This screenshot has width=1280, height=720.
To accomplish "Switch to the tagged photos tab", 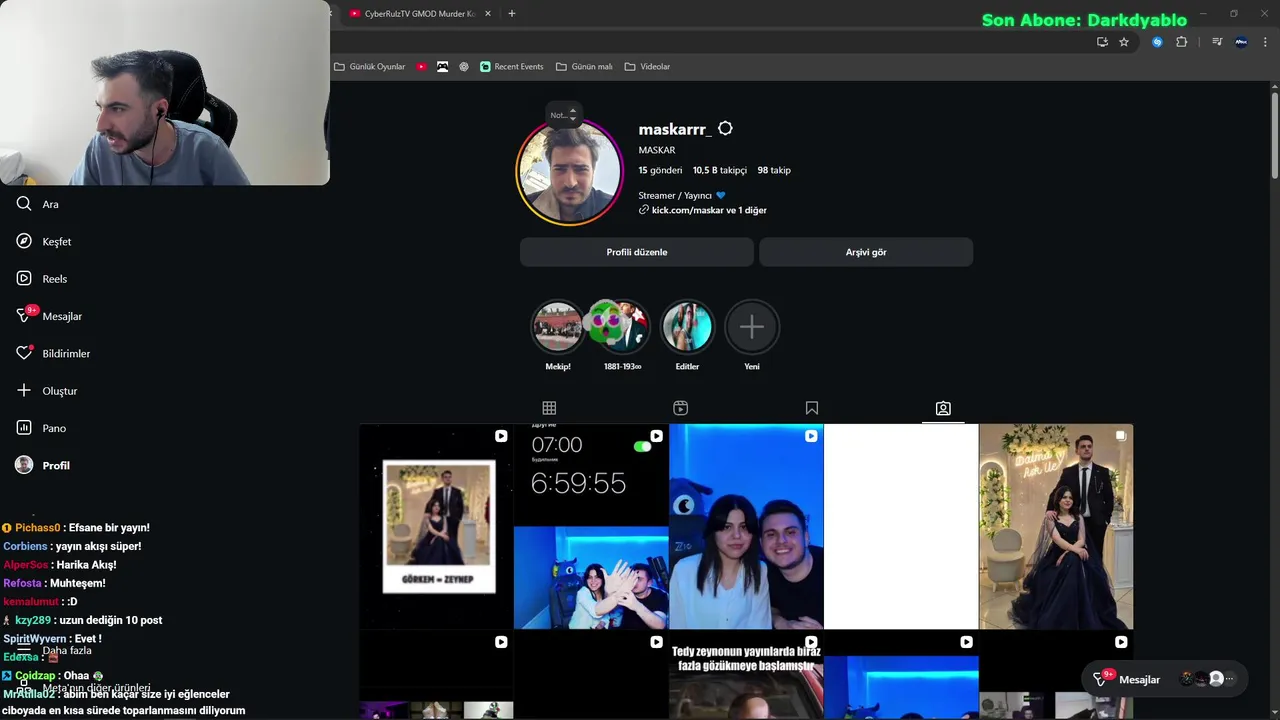I will click(943, 408).
